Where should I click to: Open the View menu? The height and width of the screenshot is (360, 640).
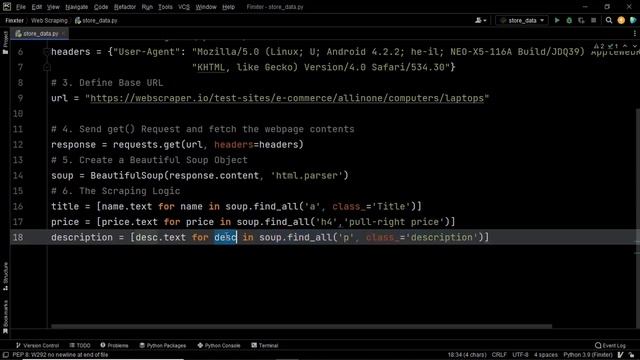pos(53,7)
